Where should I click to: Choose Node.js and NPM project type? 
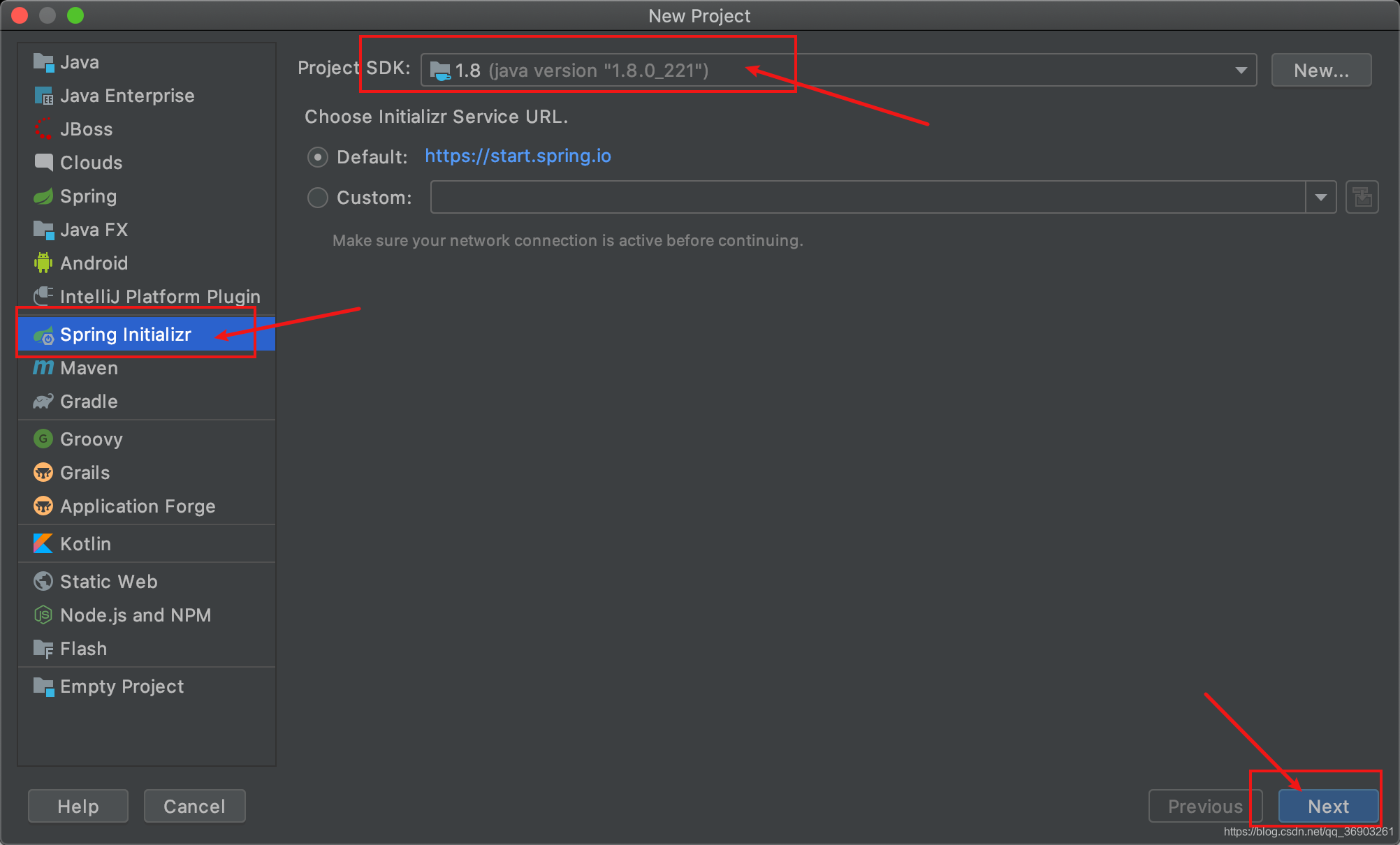[x=147, y=615]
